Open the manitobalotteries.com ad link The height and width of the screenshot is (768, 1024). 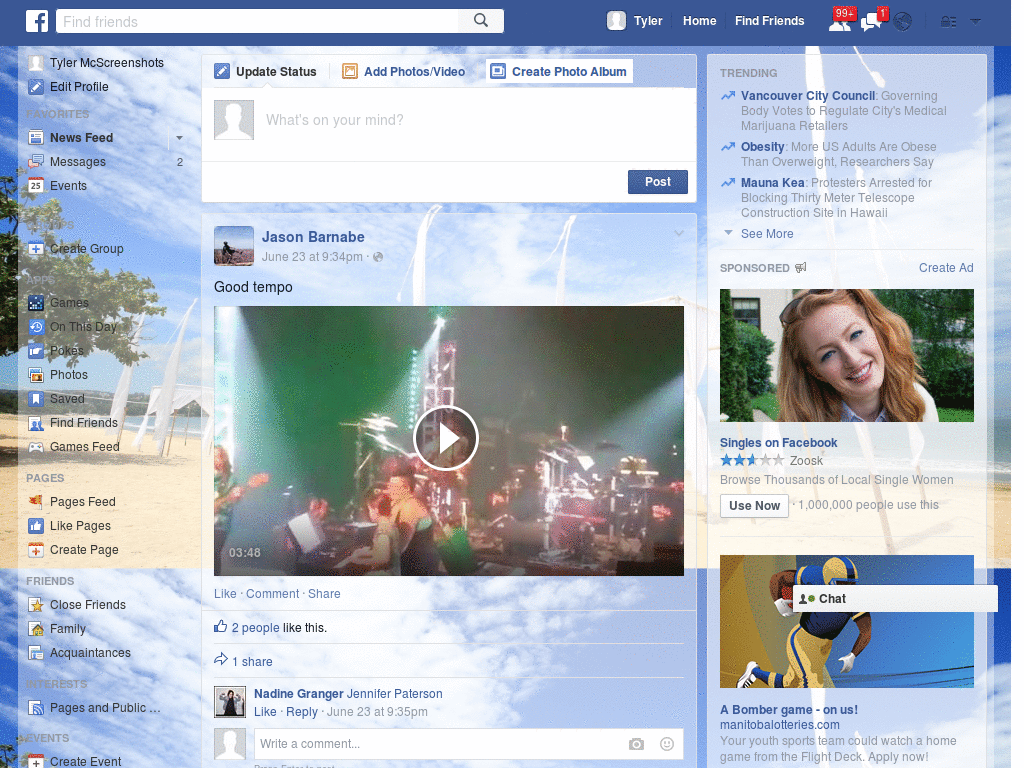click(x=780, y=725)
